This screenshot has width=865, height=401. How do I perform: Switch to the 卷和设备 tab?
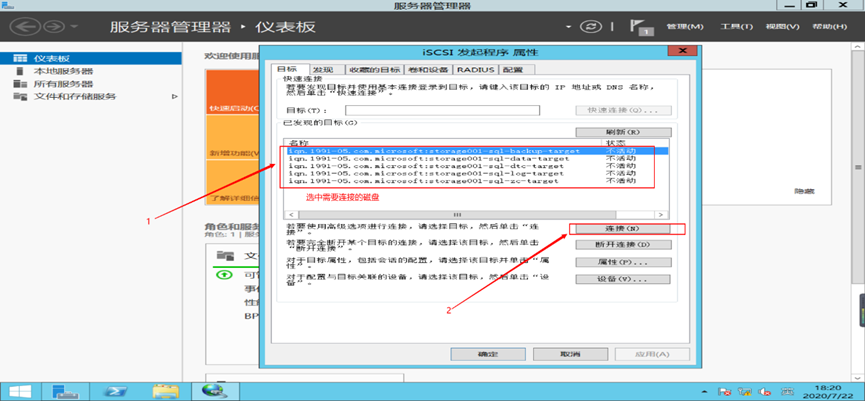(x=428, y=70)
